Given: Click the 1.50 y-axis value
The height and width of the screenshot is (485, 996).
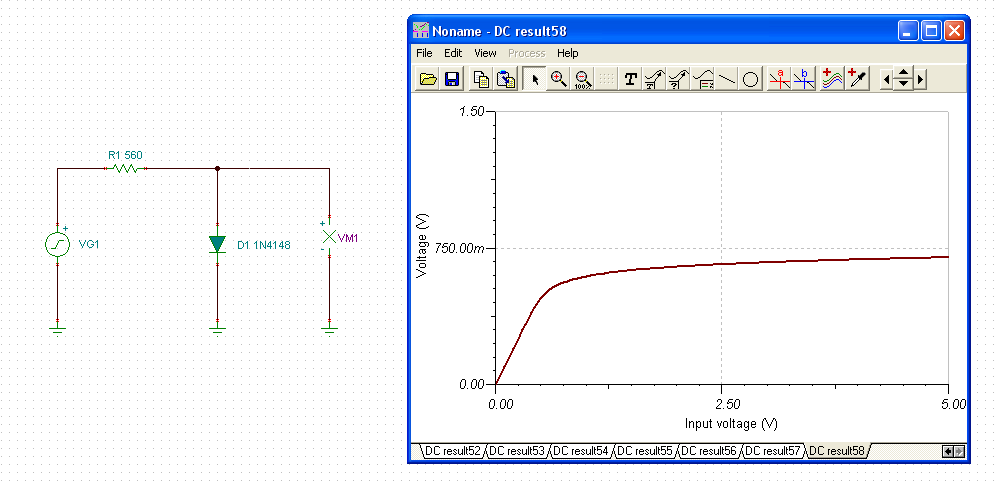Looking at the screenshot, I should [x=472, y=112].
